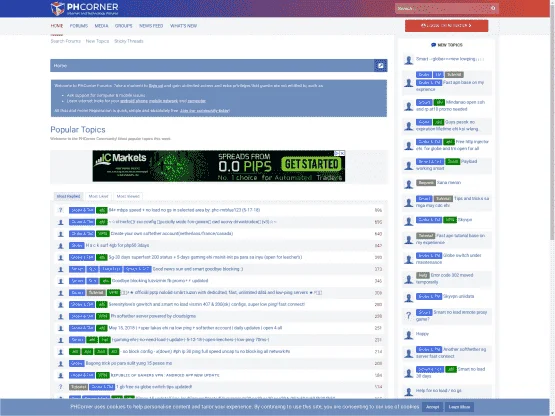Open 'Hack surf 4gb' topic
Viewport: 555px width, 416px height.
pos(117,245)
